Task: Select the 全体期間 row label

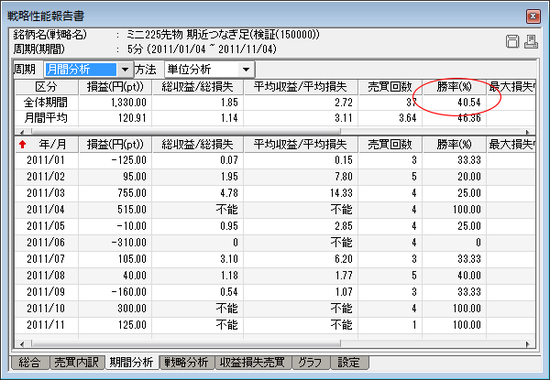Action: [x=46, y=102]
